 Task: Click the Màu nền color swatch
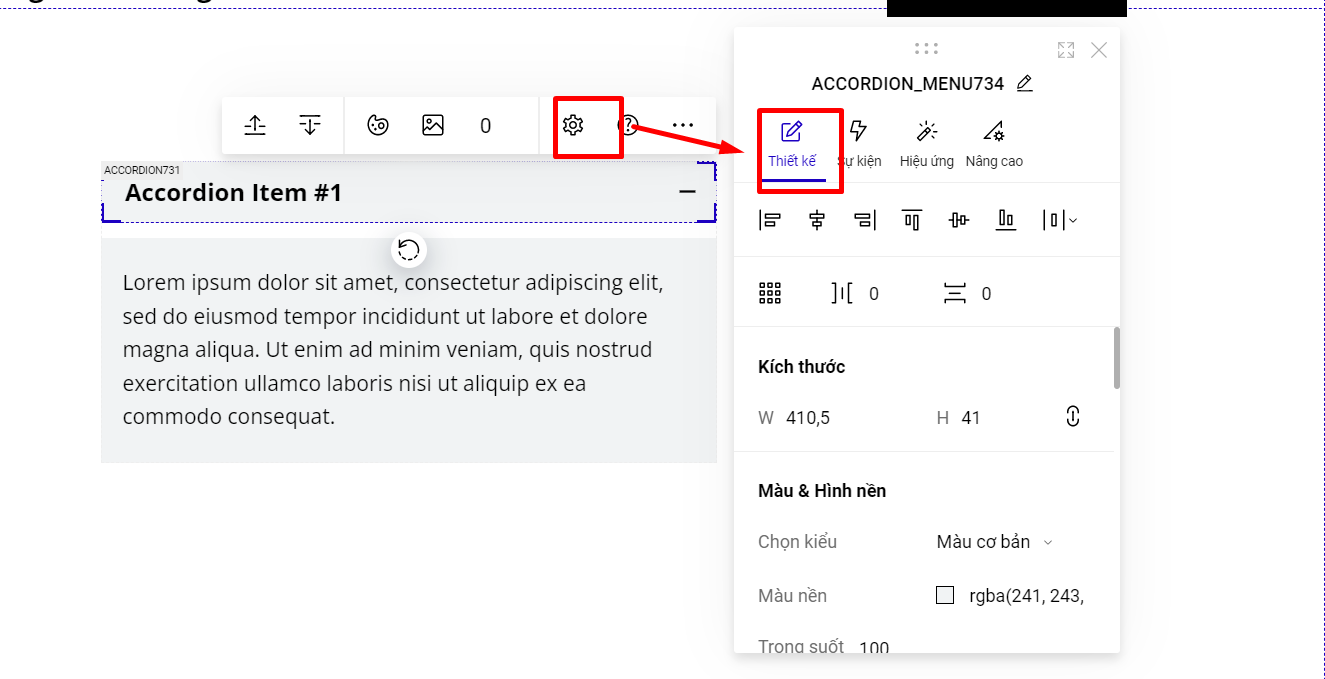tap(945, 596)
